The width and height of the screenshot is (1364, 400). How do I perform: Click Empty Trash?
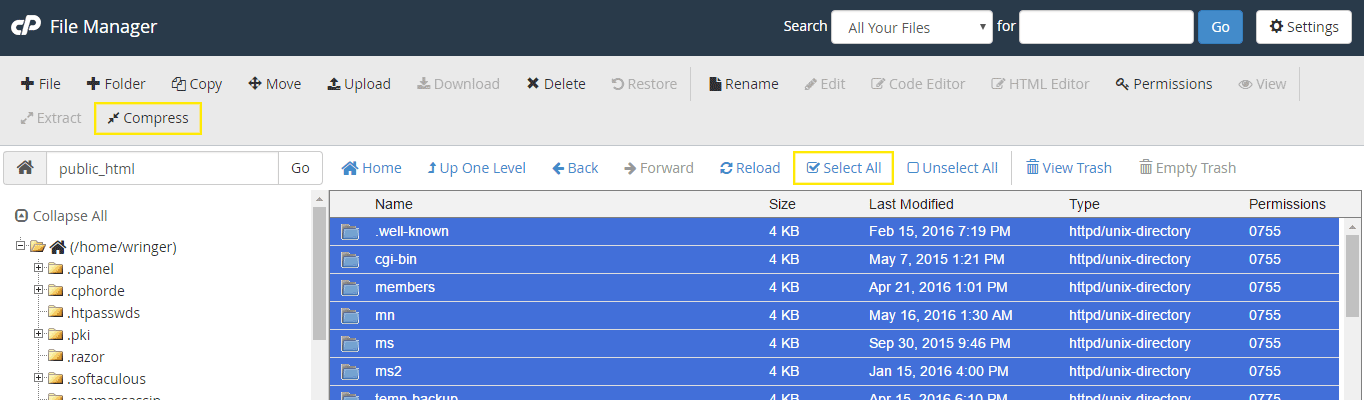click(1187, 168)
